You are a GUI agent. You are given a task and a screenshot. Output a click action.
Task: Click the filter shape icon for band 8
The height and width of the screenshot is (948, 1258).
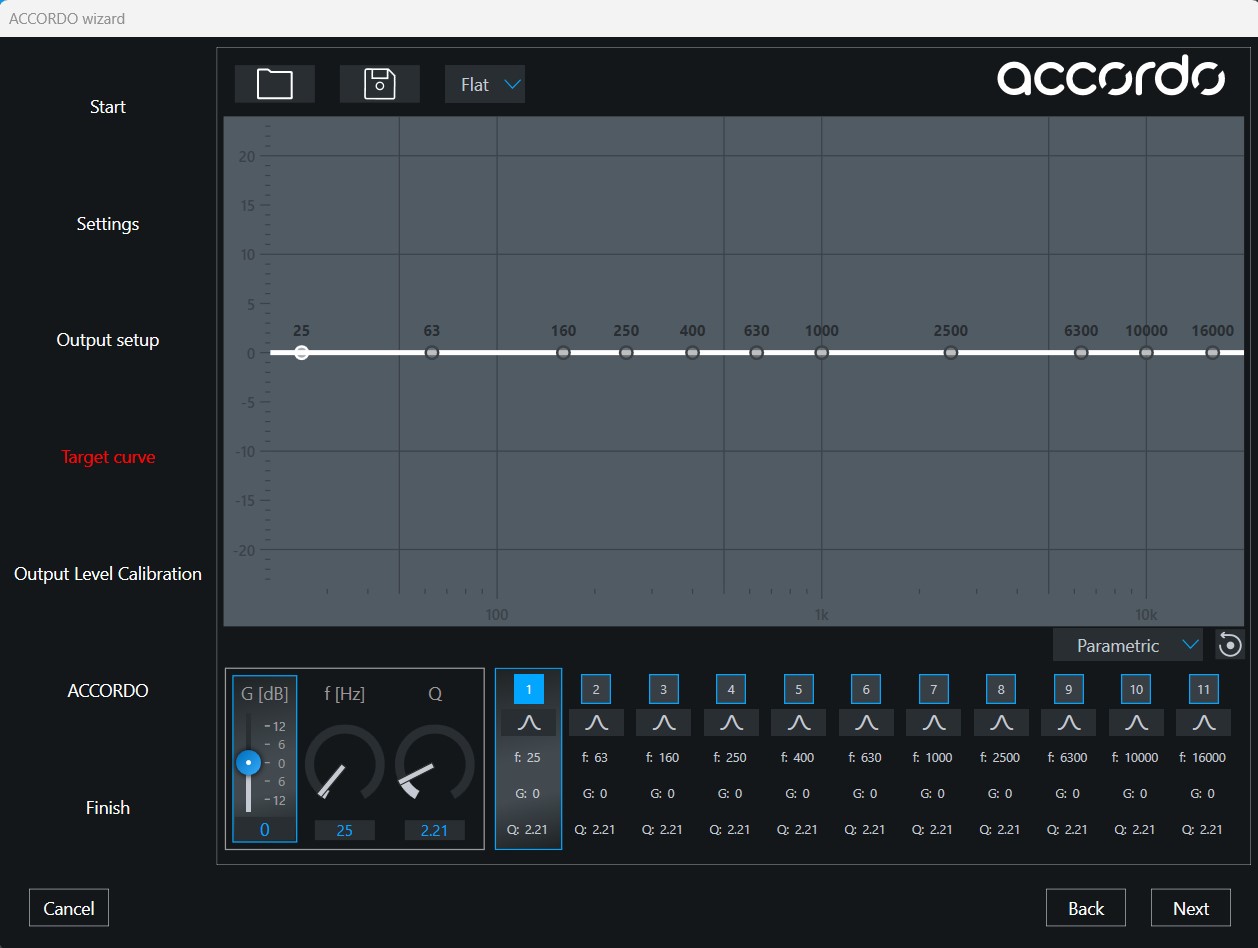[1001, 722]
